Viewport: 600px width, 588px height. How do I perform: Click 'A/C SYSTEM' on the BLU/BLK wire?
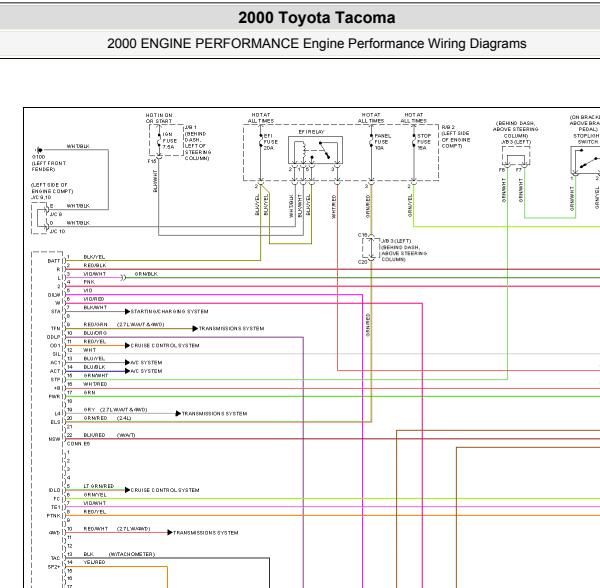click(146, 371)
